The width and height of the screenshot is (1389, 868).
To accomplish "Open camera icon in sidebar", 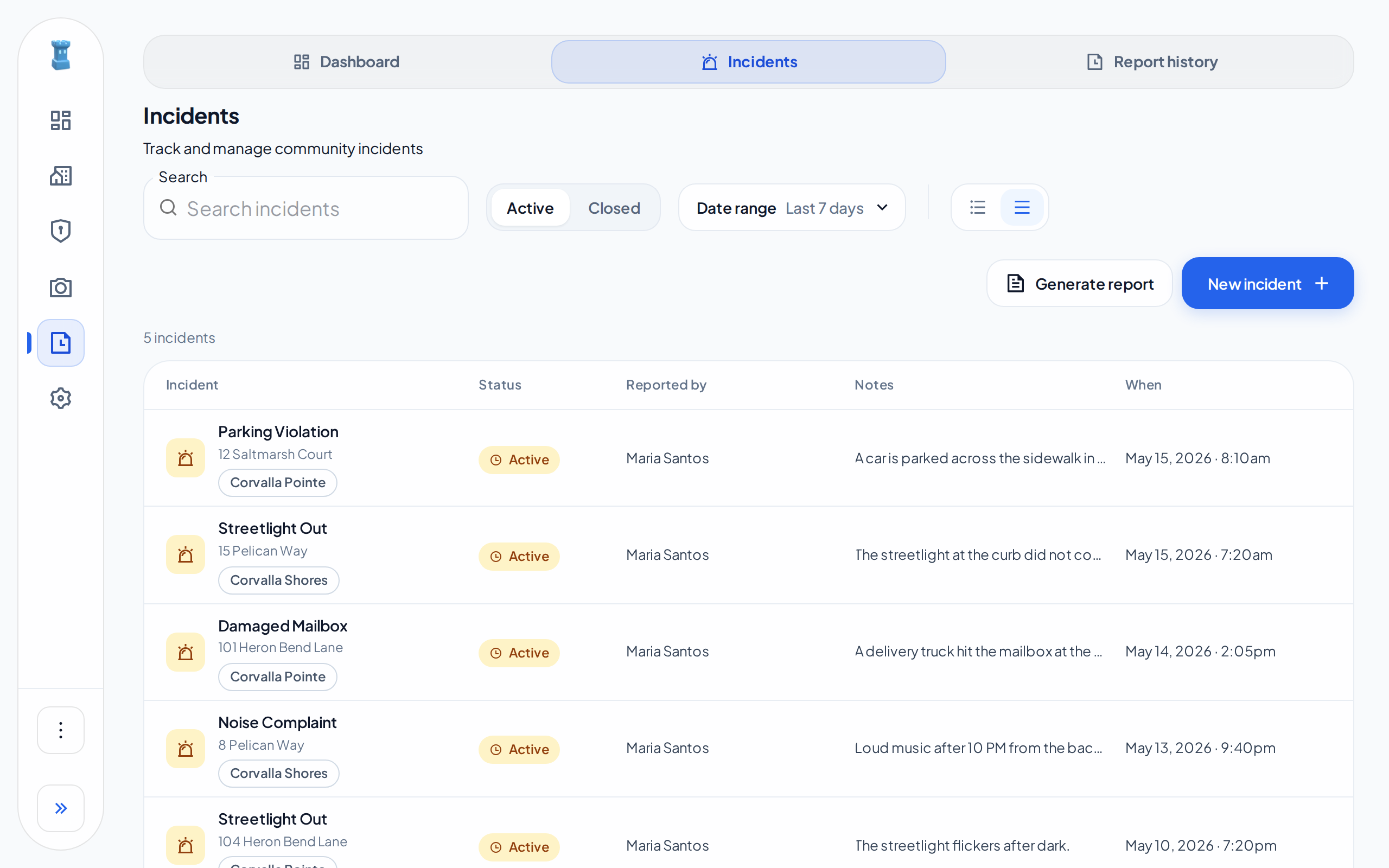I will click(x=61, y=287).
